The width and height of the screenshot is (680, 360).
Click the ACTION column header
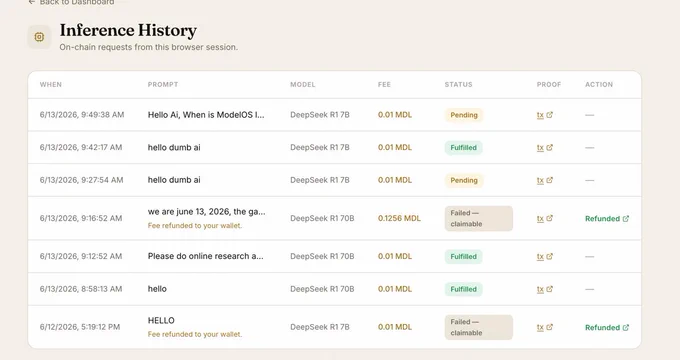tap(599, 85)
